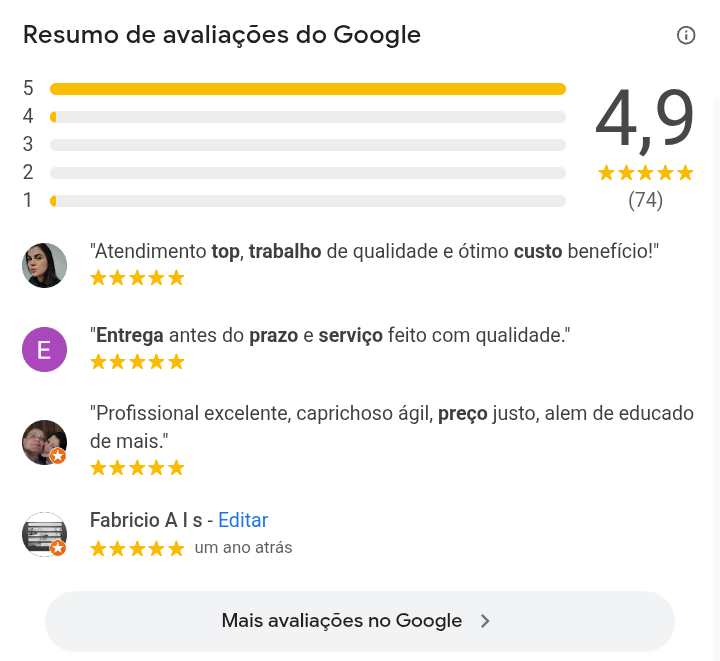Open the purple E avatar profile
The image size is (720, 661).
tap(45, 349)
